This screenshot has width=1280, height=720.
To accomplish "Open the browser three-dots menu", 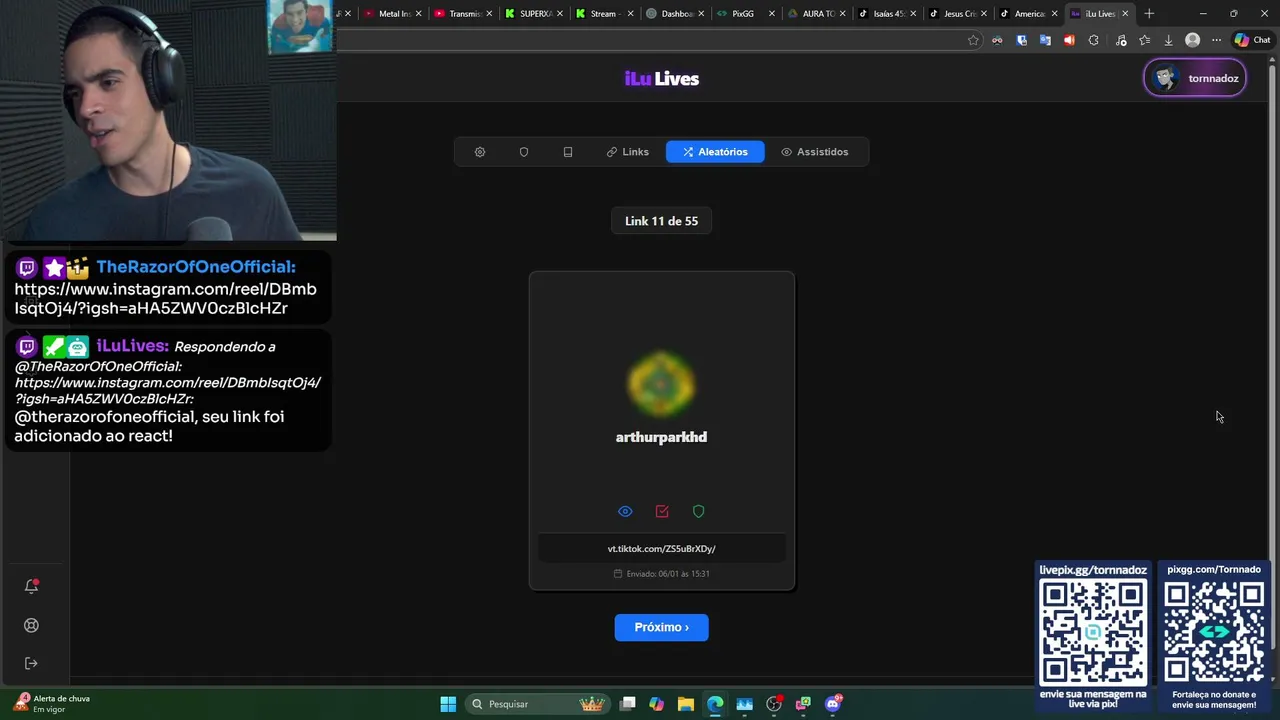I will pyautogui.click(x=1216, y=40).
